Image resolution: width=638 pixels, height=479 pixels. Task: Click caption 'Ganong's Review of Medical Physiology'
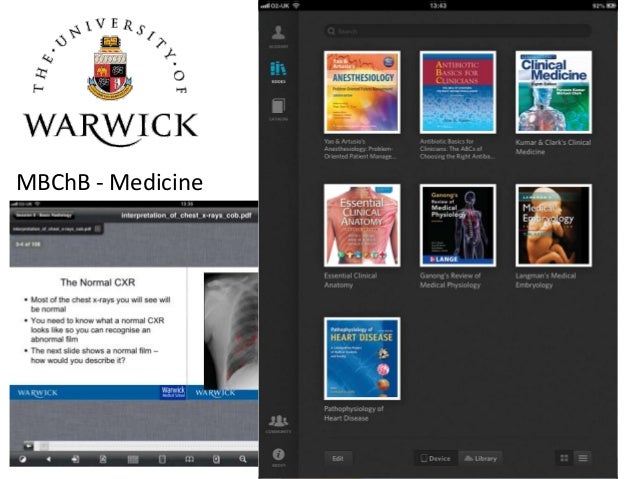coord(450,280)
